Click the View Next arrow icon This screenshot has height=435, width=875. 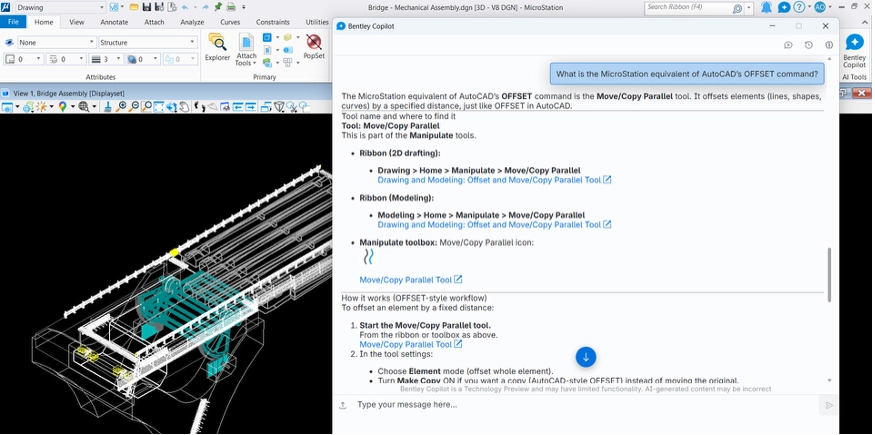click(251, 107)
